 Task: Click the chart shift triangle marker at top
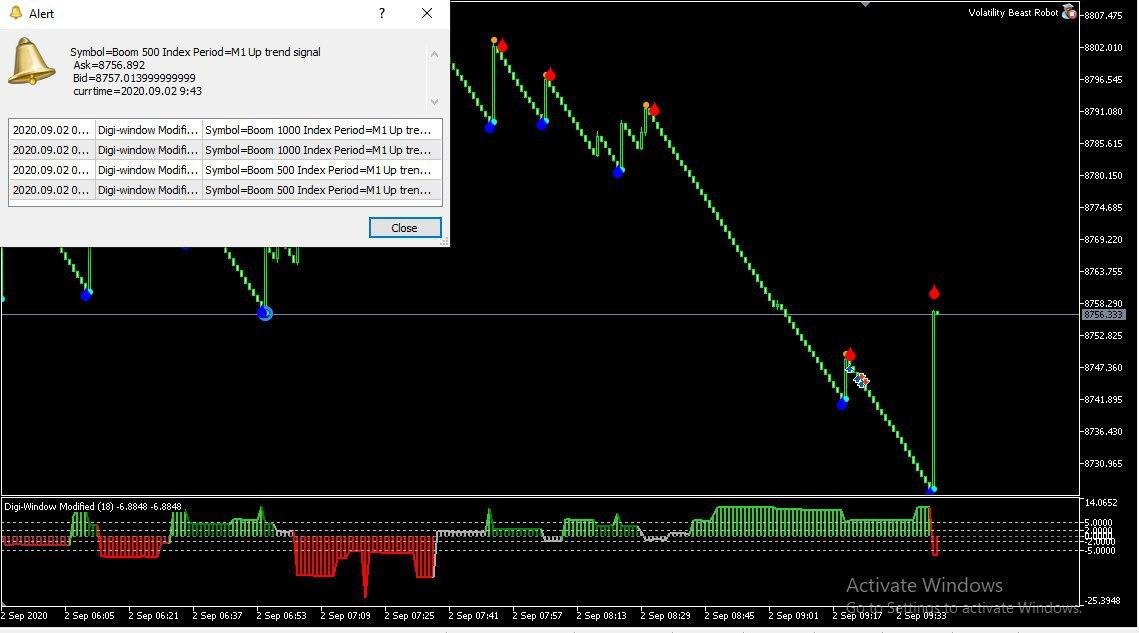pos(865,4)
